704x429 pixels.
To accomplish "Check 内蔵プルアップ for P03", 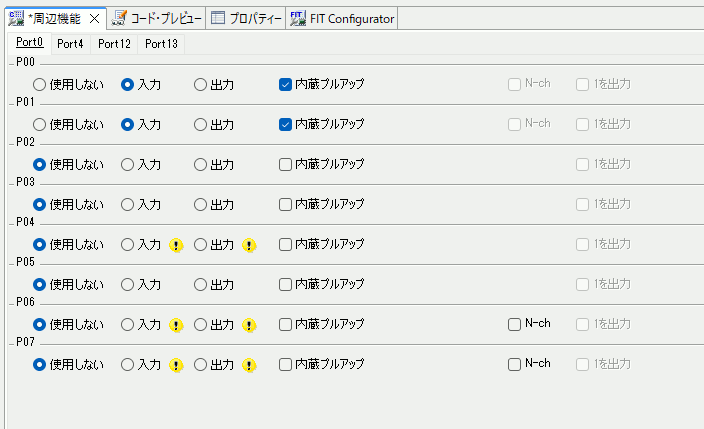I will tap(285, 205).
